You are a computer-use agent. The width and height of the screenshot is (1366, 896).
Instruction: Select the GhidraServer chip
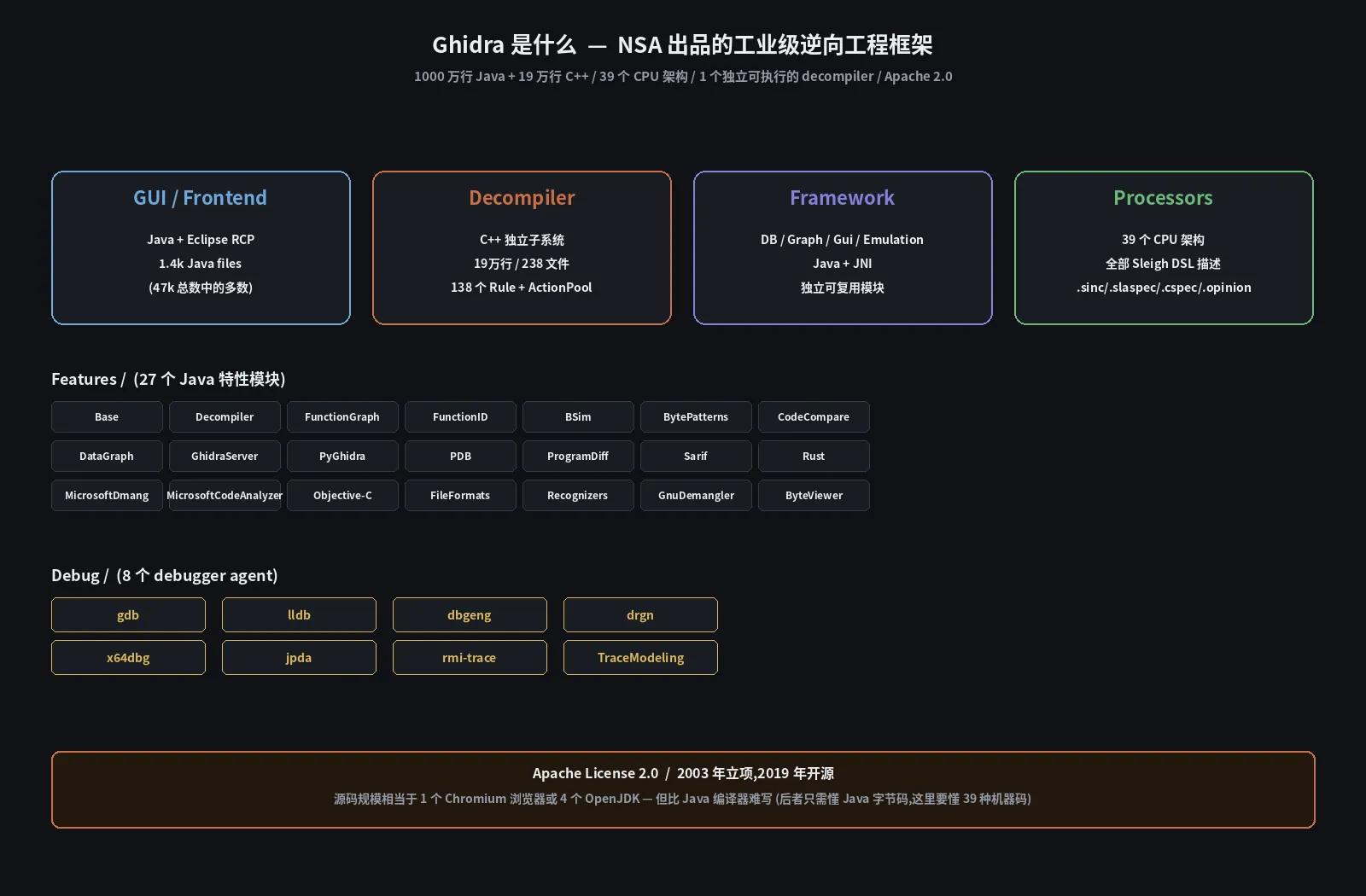[x=225, y=456]
